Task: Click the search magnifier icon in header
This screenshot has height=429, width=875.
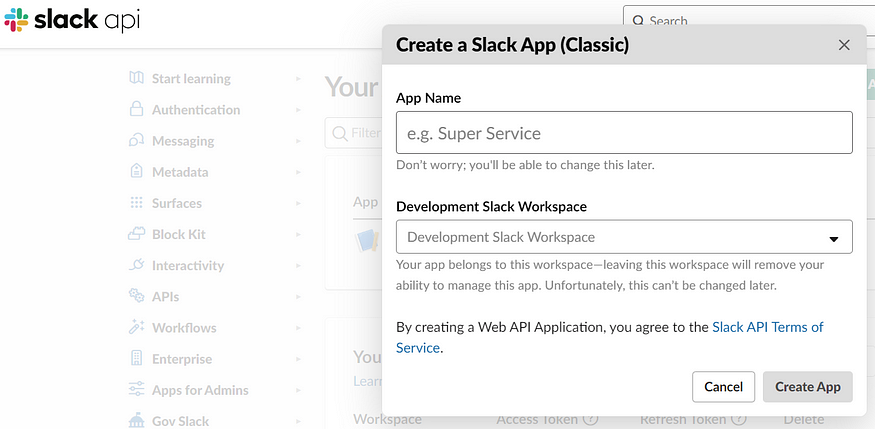Action: [638, 22]
